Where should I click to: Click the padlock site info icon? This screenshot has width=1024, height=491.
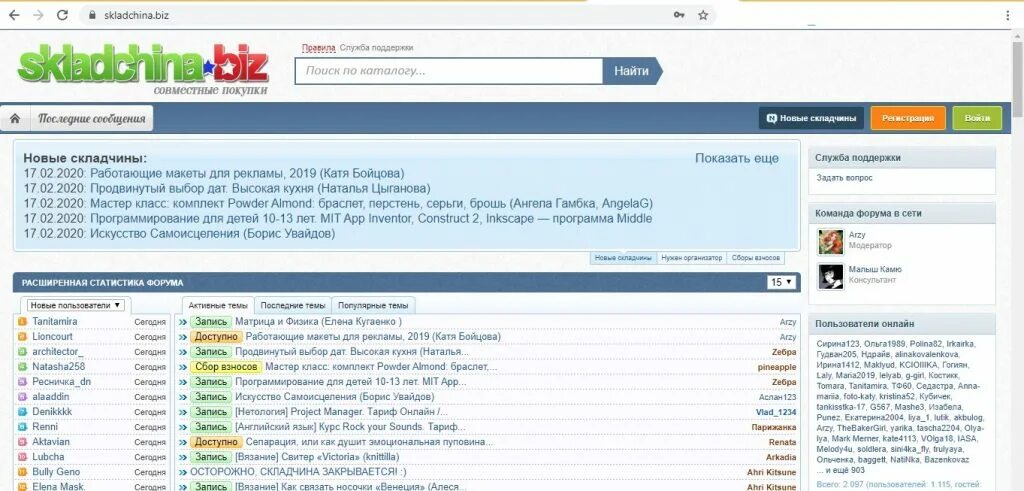tap(92, 15)
